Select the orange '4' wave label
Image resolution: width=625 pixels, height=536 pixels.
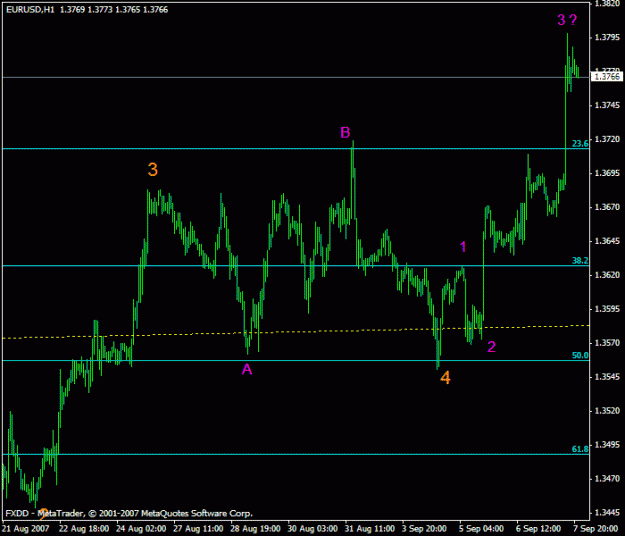[x=445, y=378]
